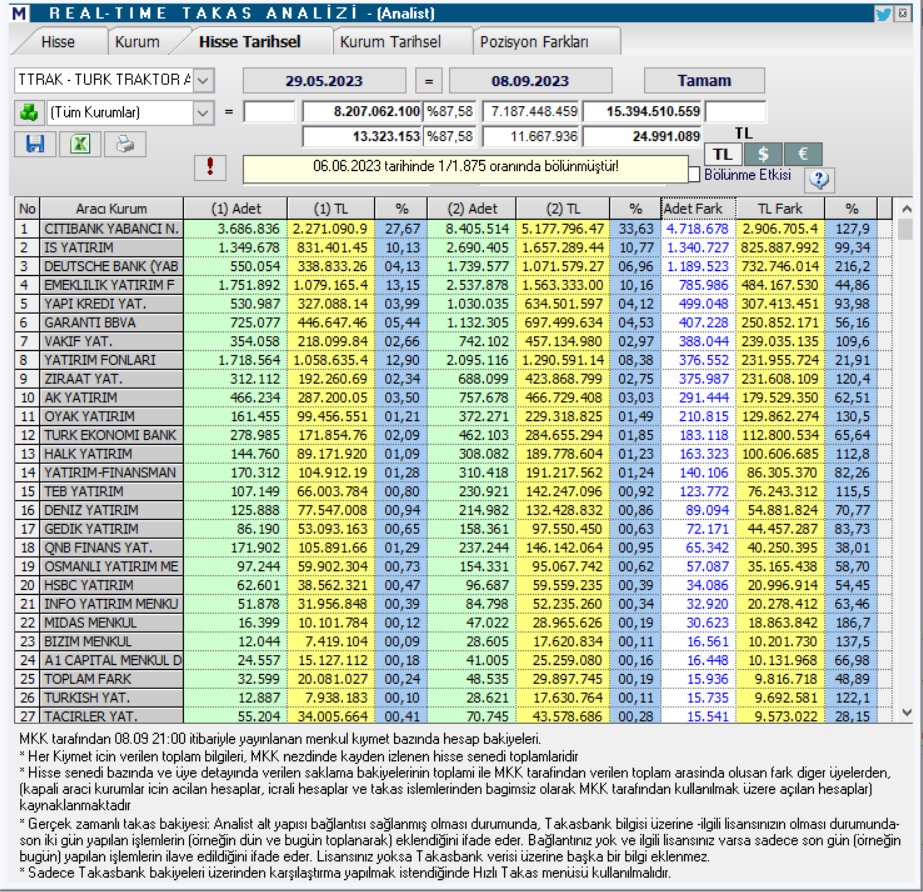The image size is (923, 892).
Task: Open the Tüm Kurumlar institution dropdown
Action: tap(202, 112)
